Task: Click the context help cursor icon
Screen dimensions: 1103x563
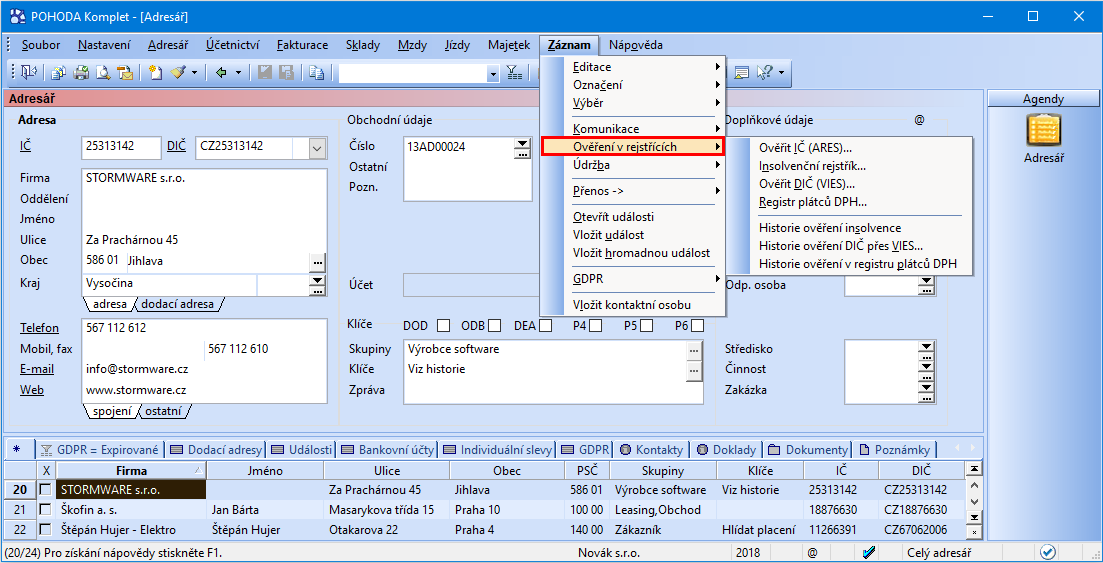Action: [764, 72]
